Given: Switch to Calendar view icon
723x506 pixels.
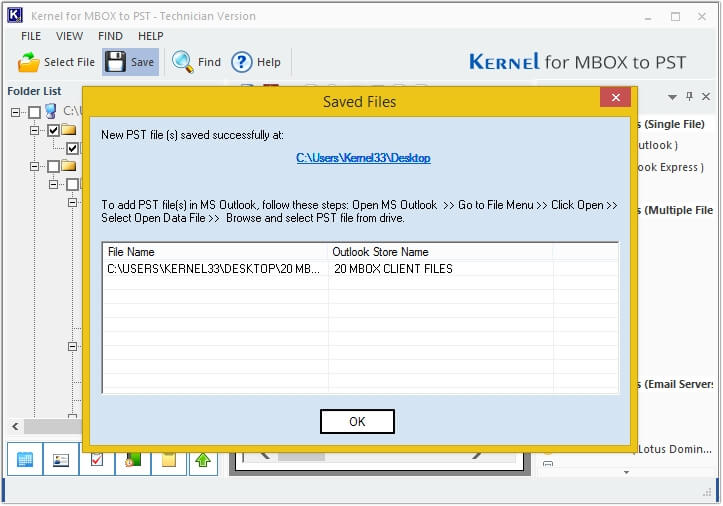Looking at the screenshot, I should (x=25, y=459).
